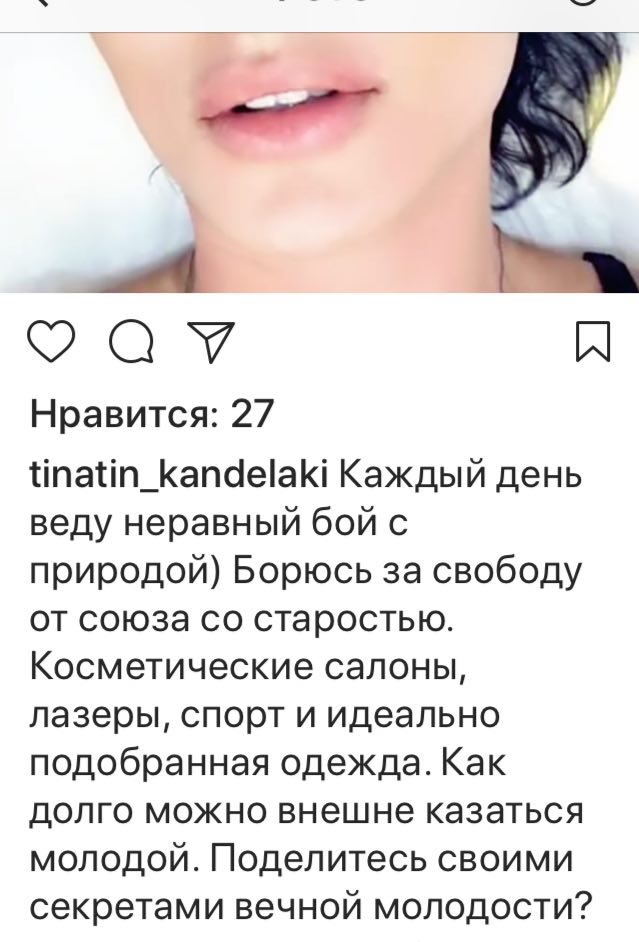Open comments via the speech bubble icon
The height and width of the screenshot is (942, 639).
click(x=131, y=342)
